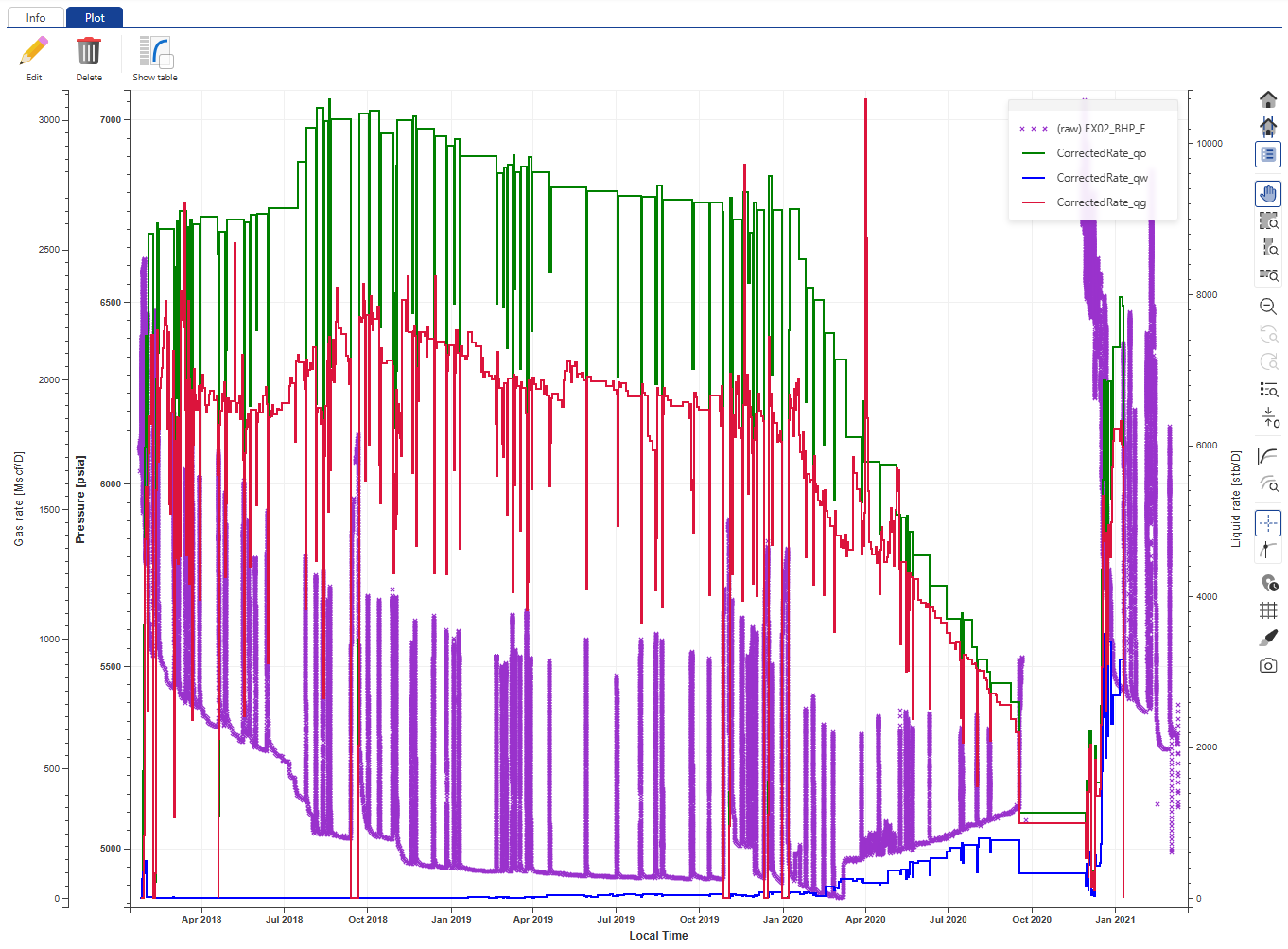Click CorrectedRate_qo legend entry
The height and width of the screenshot is (949, 1288).
click(x=1101, y=153)
